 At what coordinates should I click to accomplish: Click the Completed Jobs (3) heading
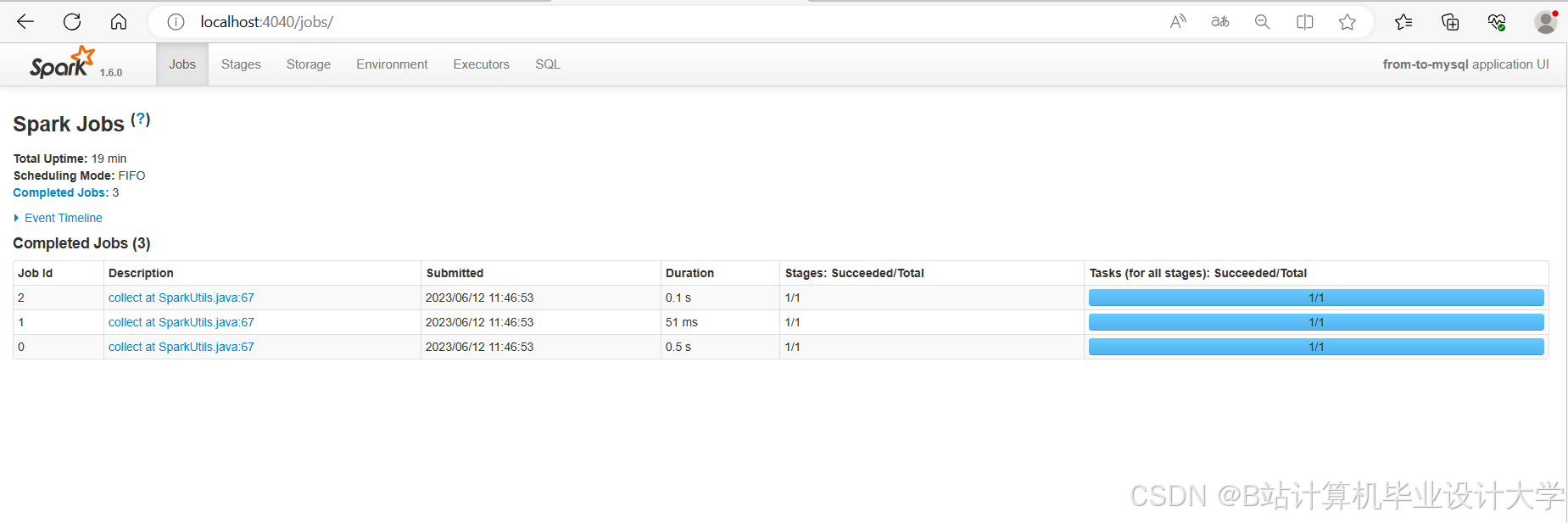click(x=81, y=243)
